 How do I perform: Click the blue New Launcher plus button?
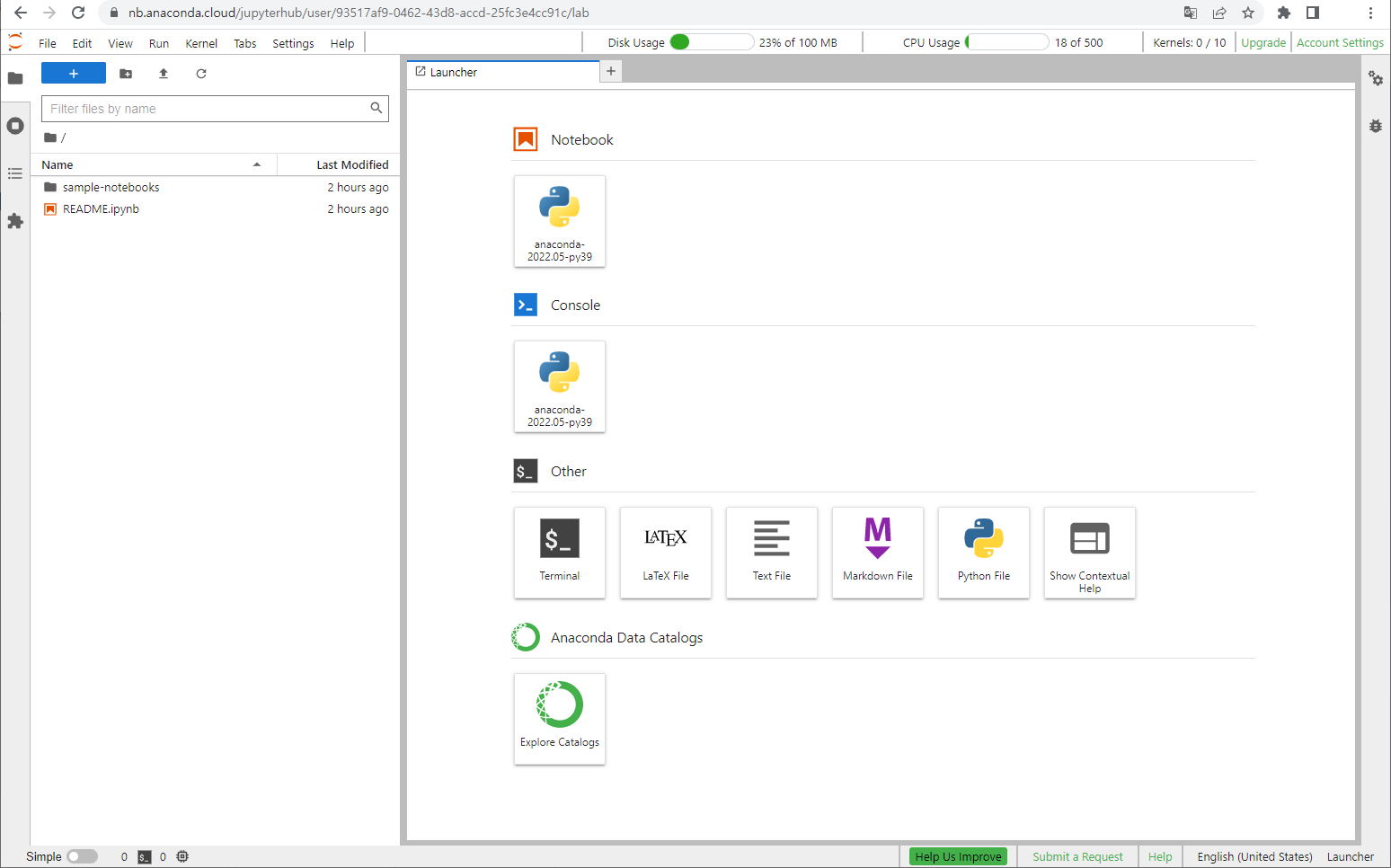pyautogui.click(x=74, y=74)
